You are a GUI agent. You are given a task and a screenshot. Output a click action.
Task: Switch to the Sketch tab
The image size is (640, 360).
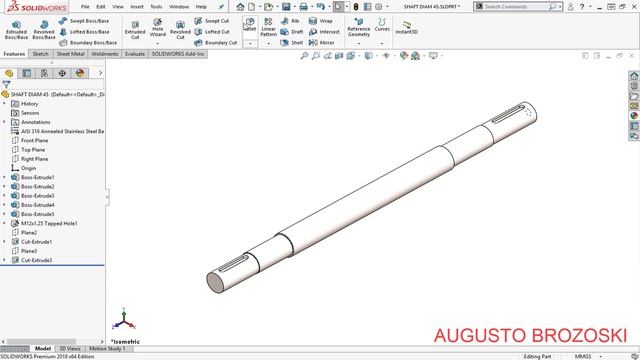click(x=40, y=54)
